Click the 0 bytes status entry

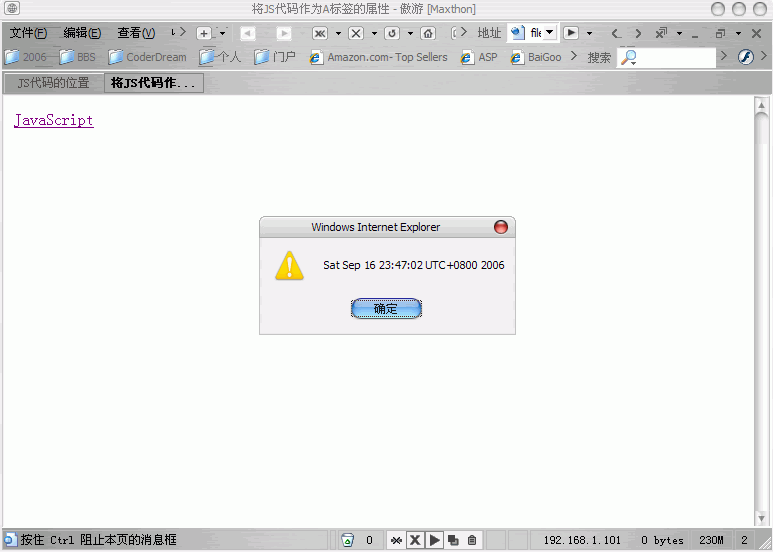(x=662, y=540)
